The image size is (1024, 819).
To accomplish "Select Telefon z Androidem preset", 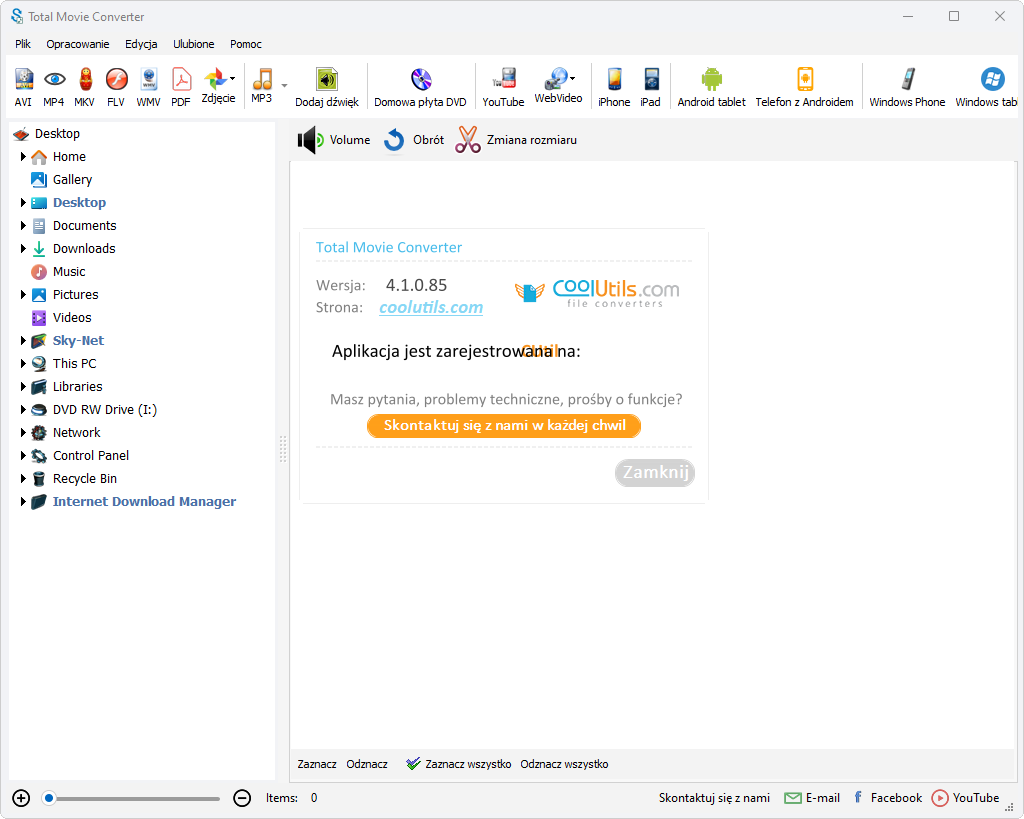I will tap(805, 86).
